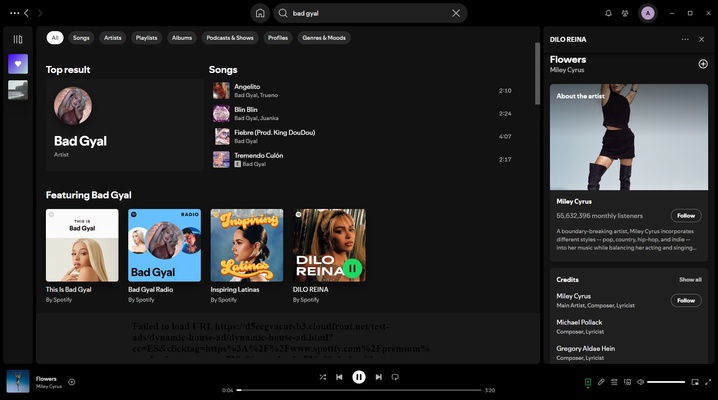Show lyrics with microphone icon

601,382
